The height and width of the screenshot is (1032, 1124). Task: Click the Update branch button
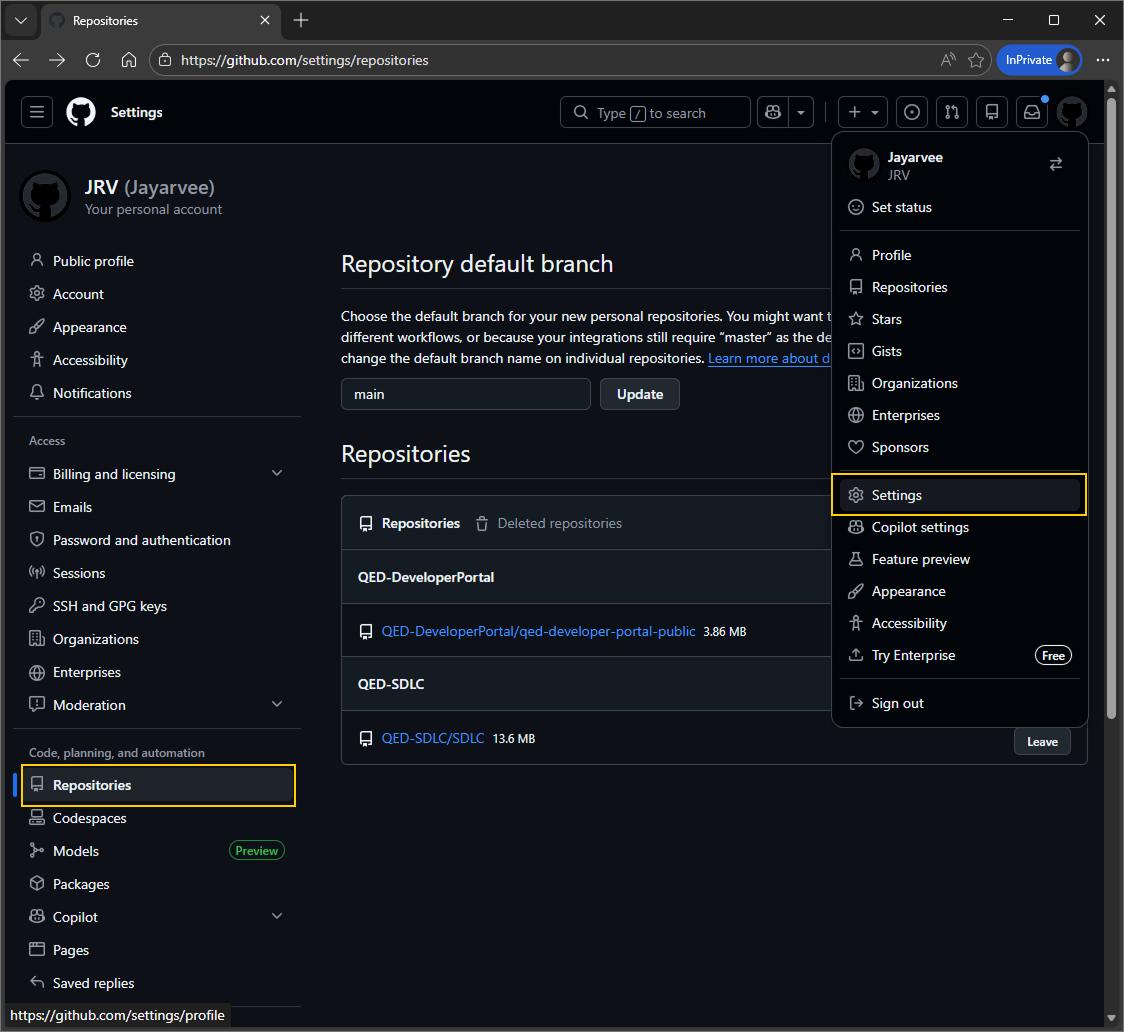pyautogui.click(x=639, y=394)
